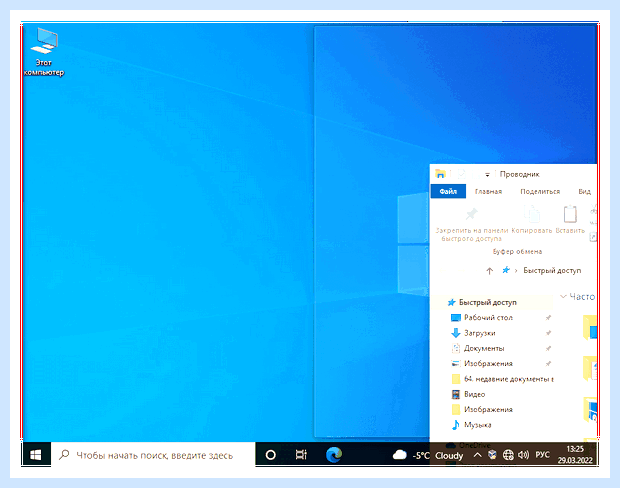Show hidden system tray icons

point(477,455)
